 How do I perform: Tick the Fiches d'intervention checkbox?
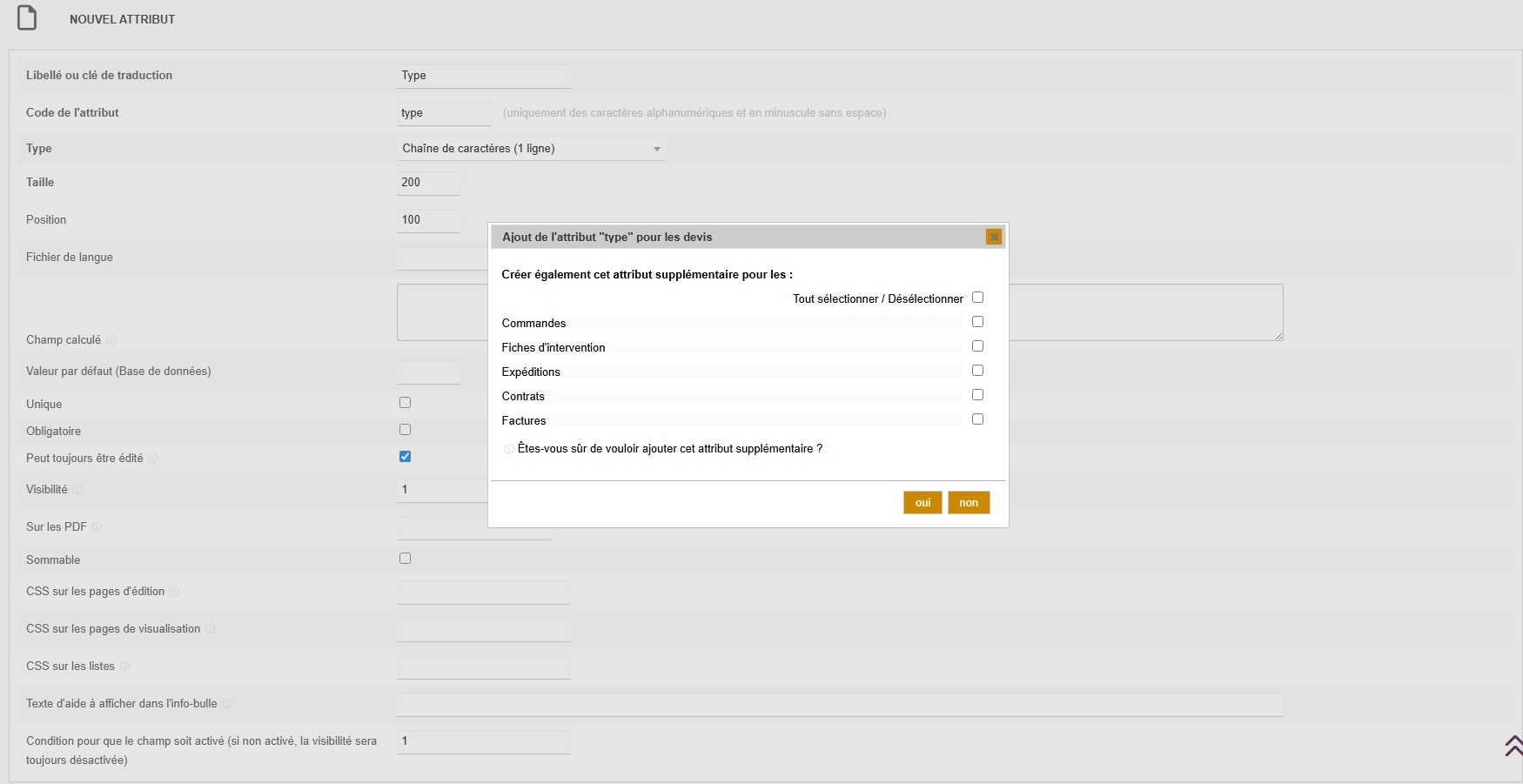(x=977, y=346)
